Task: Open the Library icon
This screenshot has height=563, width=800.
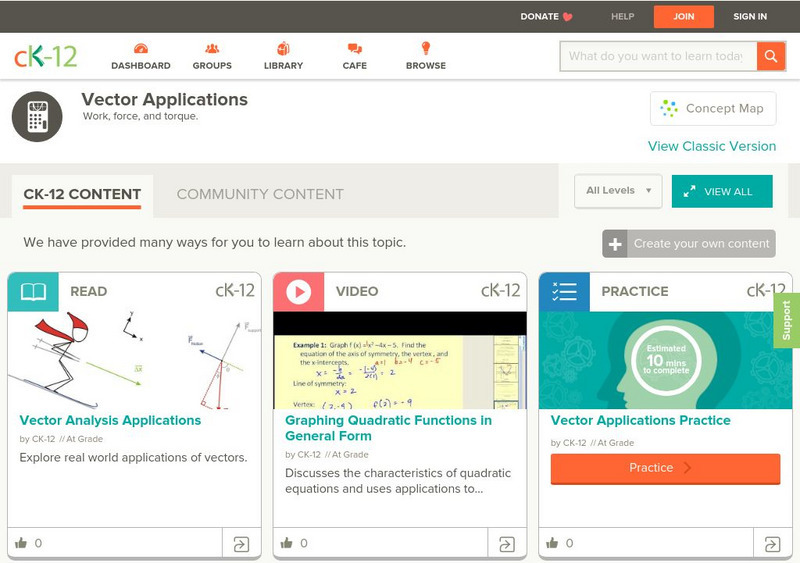Action: (283, 49)
